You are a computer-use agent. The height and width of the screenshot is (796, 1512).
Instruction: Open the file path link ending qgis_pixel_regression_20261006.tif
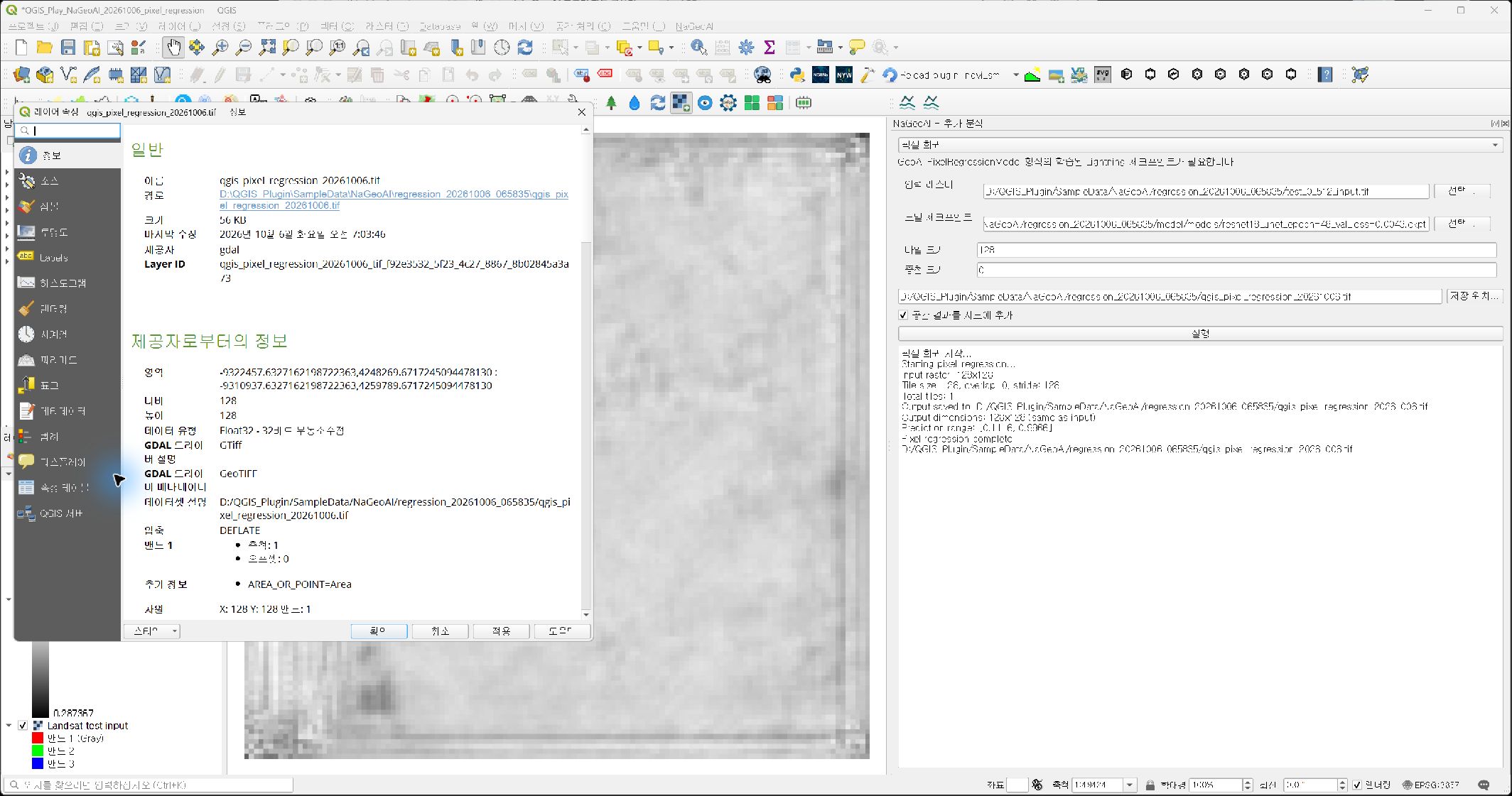394,200
